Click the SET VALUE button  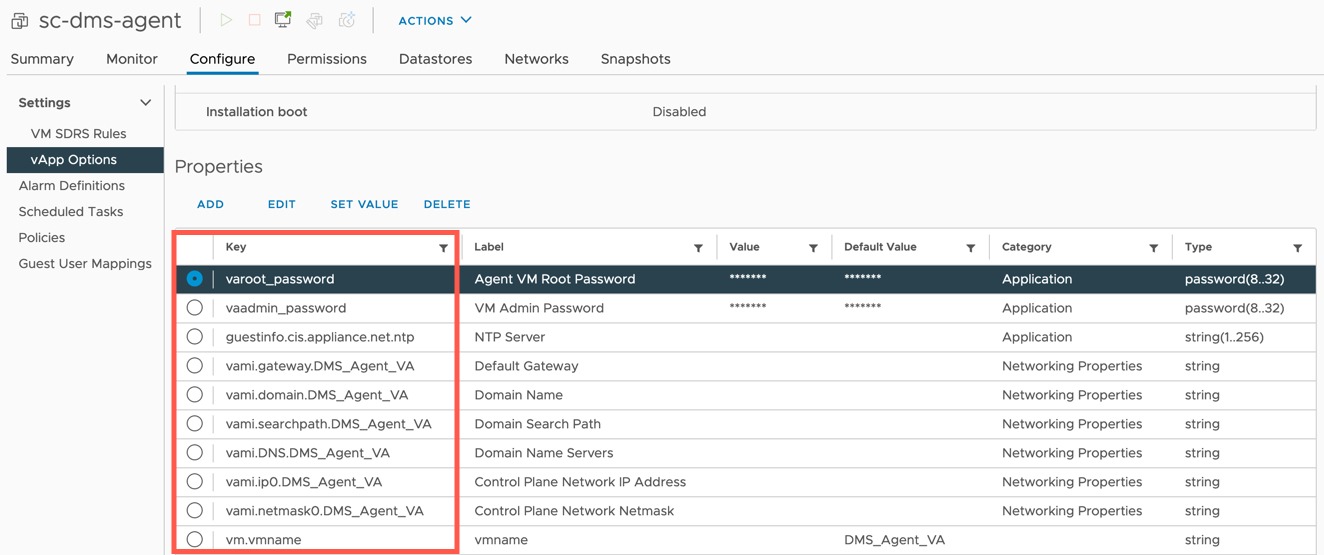pyautogui.click(x=364, y=204)
